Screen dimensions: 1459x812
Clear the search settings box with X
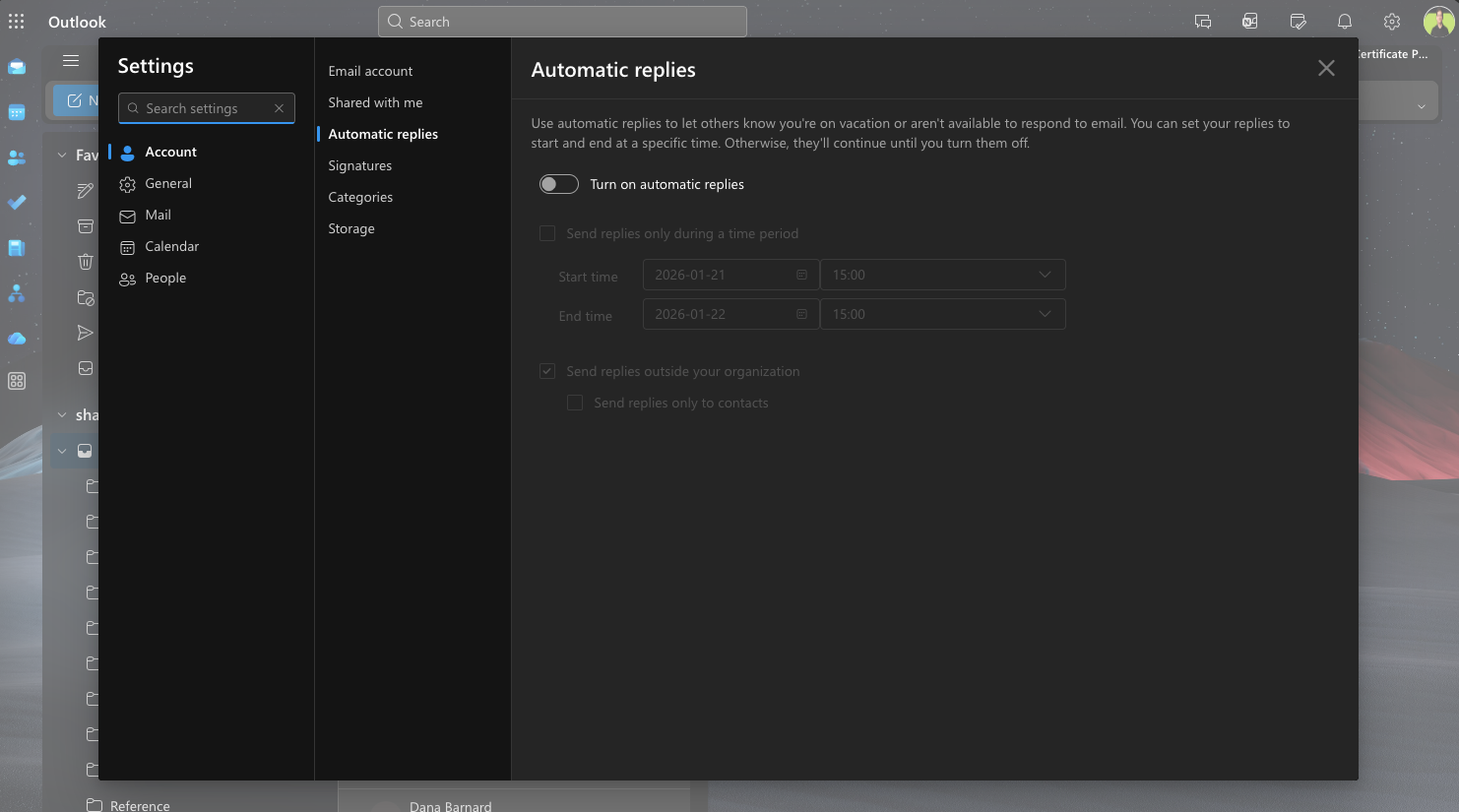[279, 108]
